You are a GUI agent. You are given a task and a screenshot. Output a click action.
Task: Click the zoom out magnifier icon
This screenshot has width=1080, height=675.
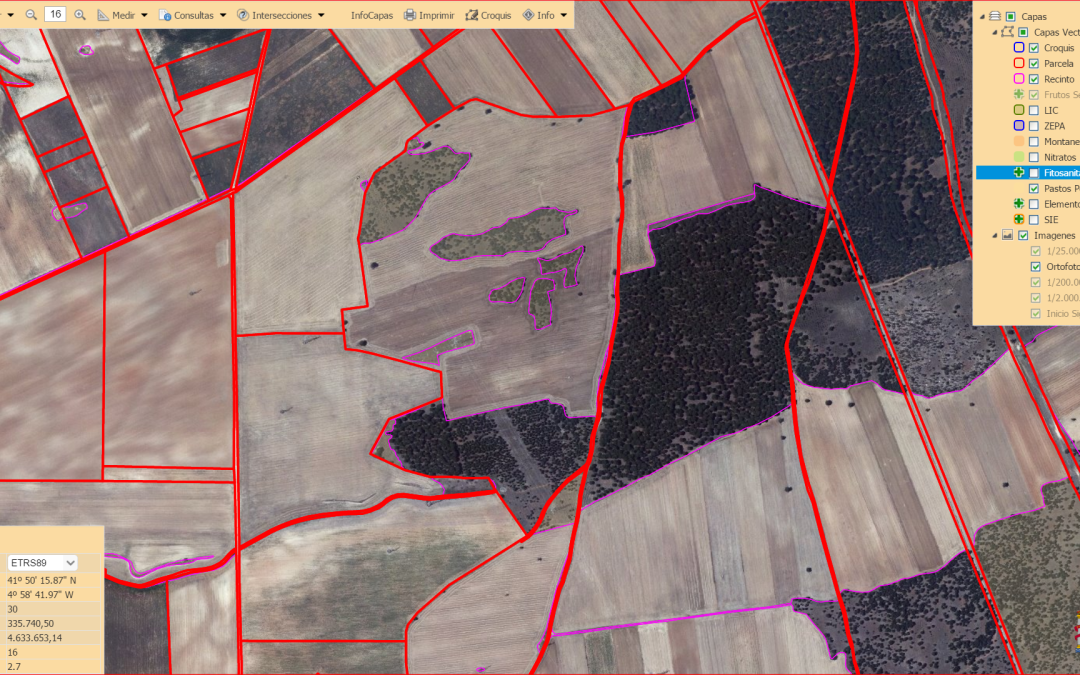coord(31,15)
